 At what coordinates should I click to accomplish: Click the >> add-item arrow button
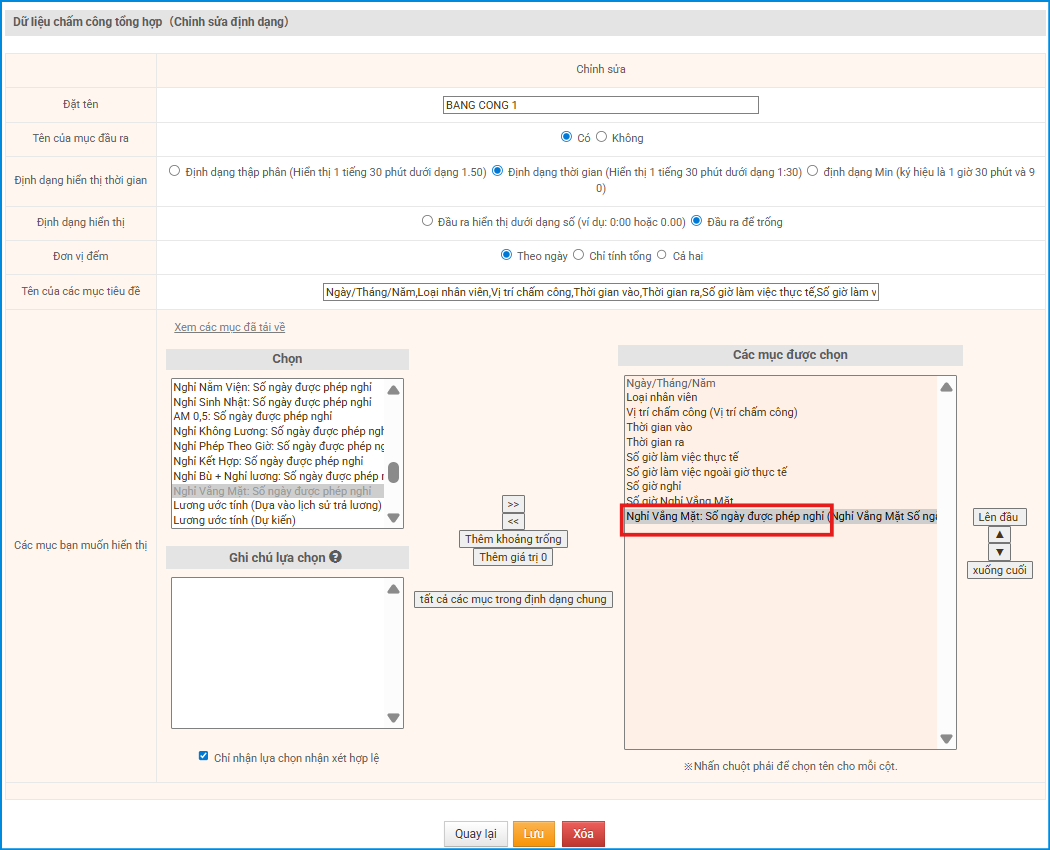[x=513, y=504]
